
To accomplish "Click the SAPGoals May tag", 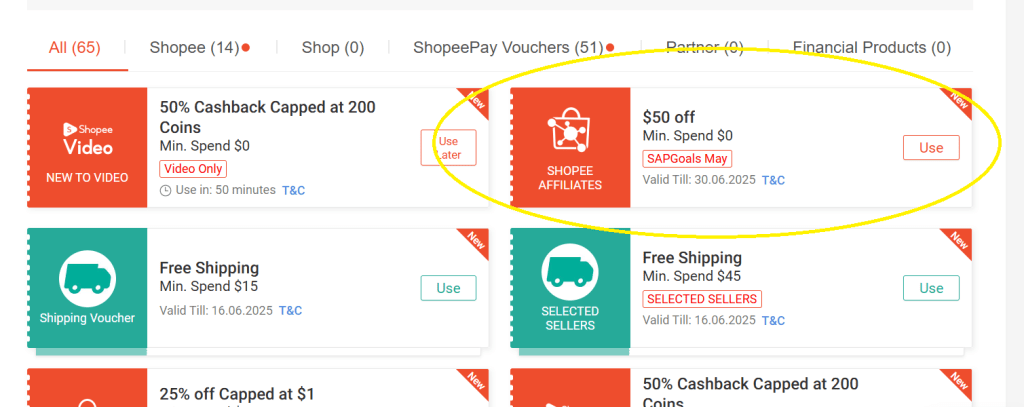I will click(687, 159).
